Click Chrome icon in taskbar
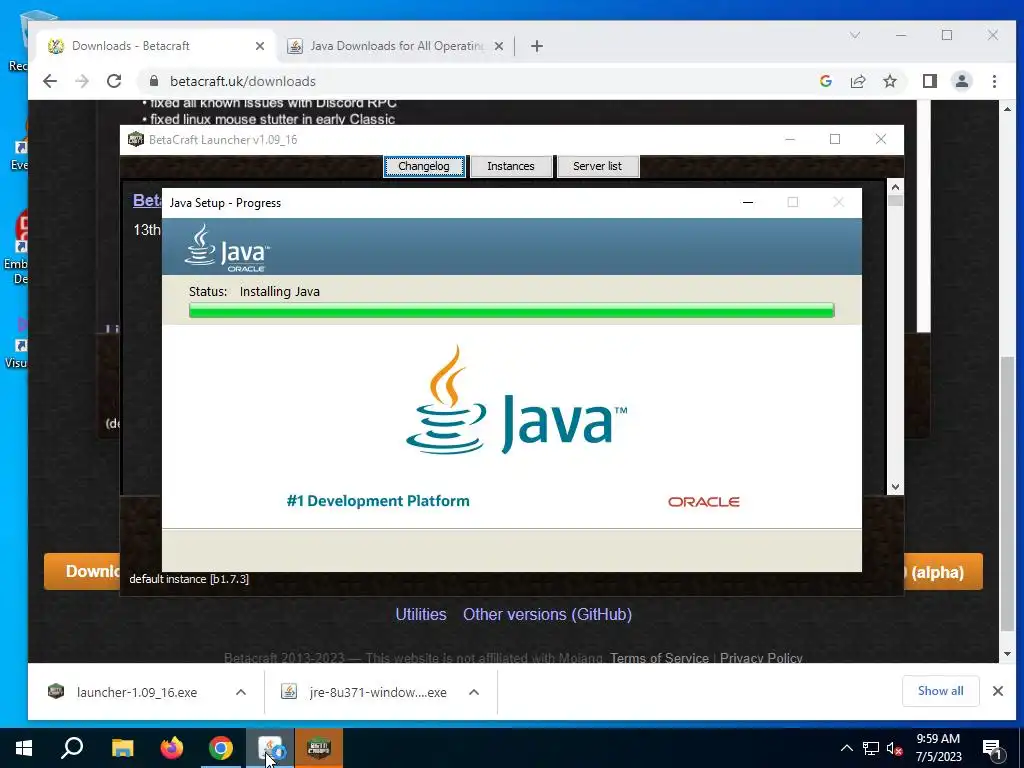 coord(221,748)
